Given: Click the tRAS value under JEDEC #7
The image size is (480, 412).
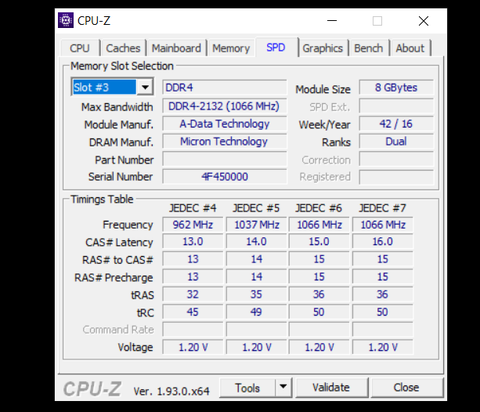Looking at the screenshot, I should pos(383,294).
